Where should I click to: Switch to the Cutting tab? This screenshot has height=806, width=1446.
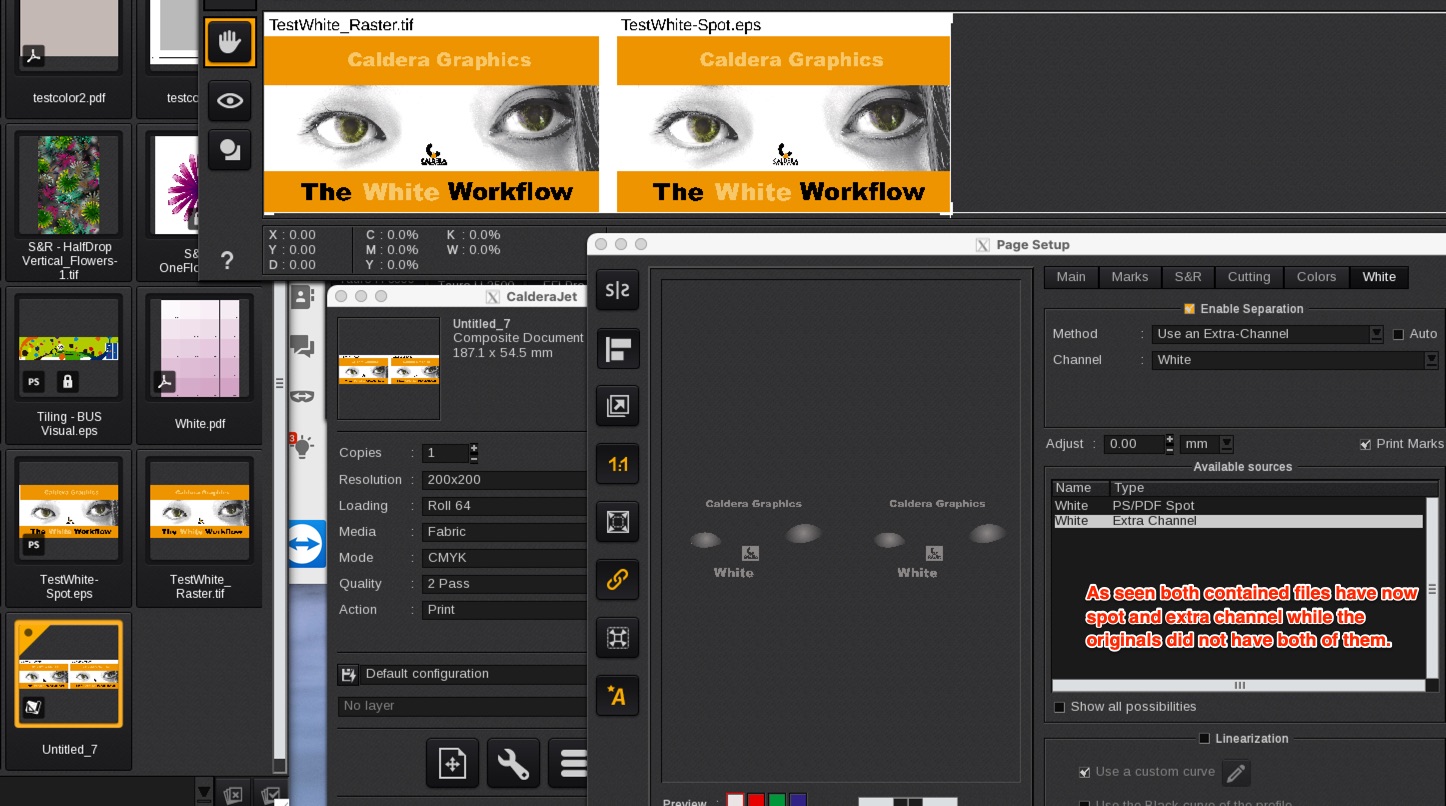pos(1248,277)
